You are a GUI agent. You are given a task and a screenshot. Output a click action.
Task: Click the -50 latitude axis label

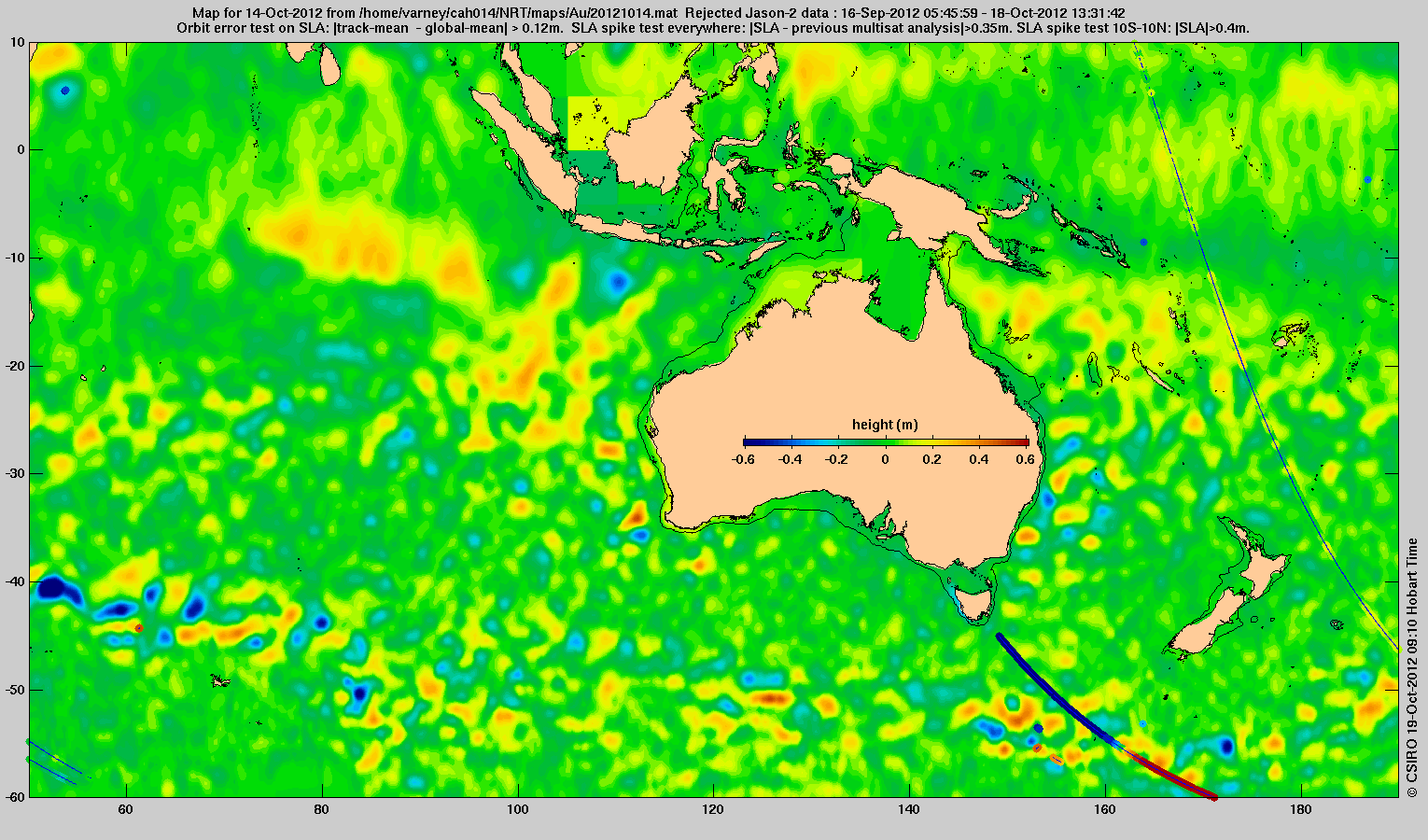coord(15,690)
